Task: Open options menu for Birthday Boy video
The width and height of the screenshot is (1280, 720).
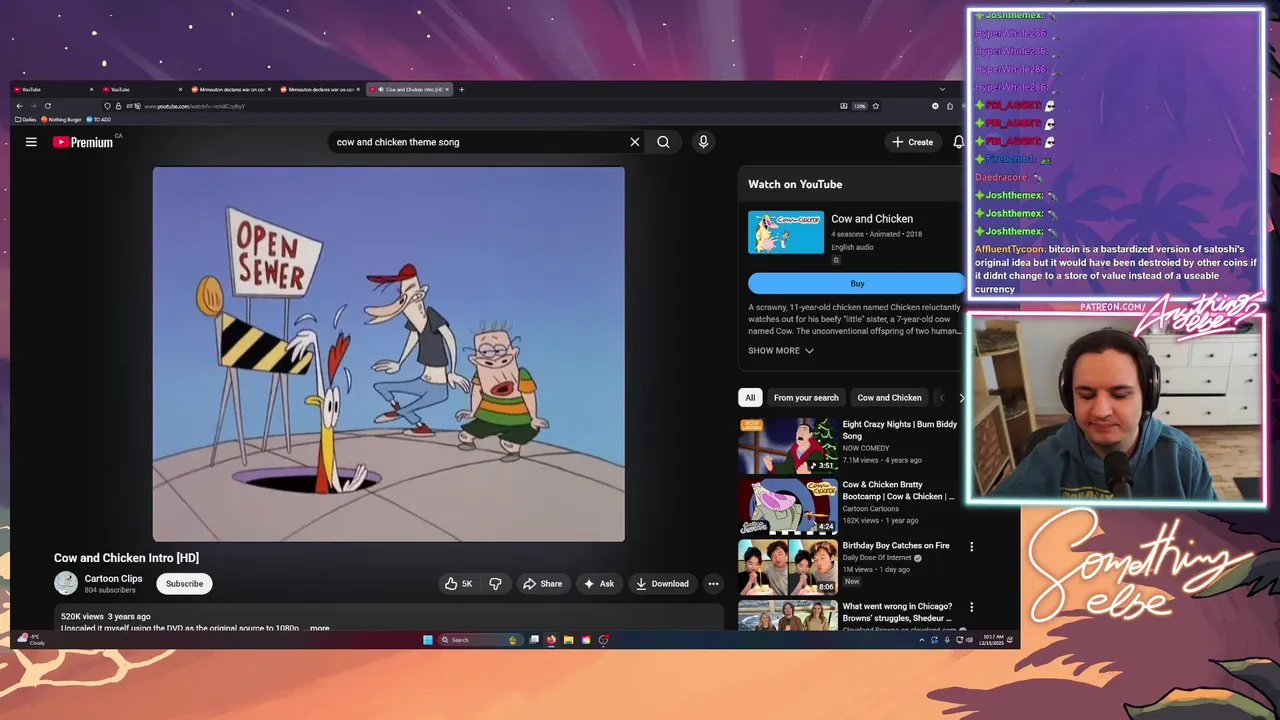Action: [971, 547]
